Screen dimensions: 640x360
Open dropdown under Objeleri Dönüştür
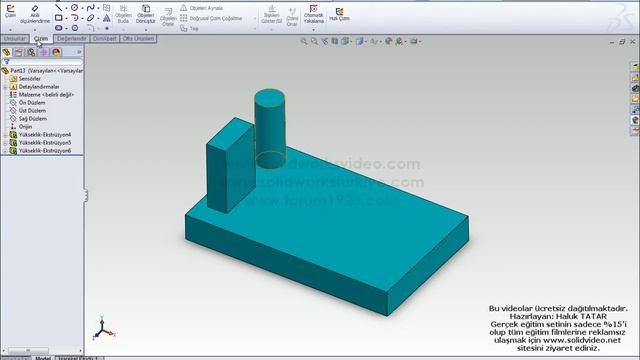click(x=146, y=30)
